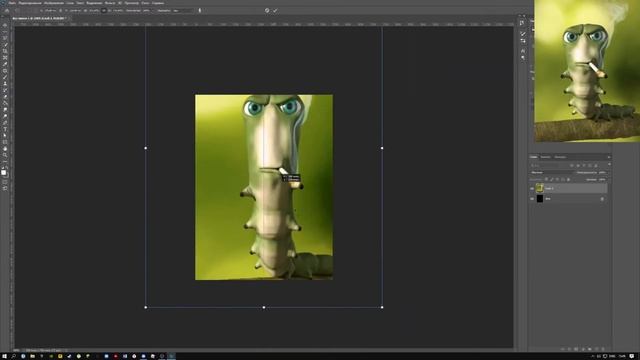Click the lock icon on Фон layer
640x360 pixels.
tap(602, 199)
